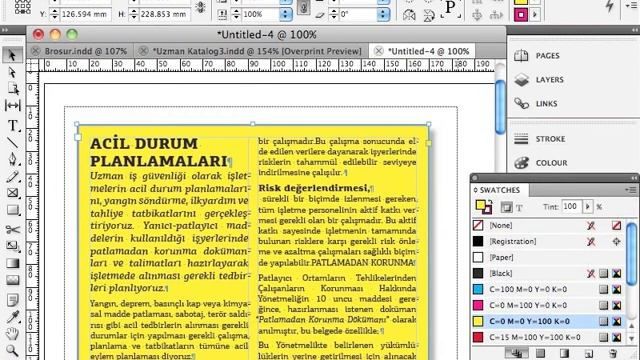The height and width of the screenshot is (360, 640).
Task: Toggle constrain proportions for scaling
Action: 303,7
